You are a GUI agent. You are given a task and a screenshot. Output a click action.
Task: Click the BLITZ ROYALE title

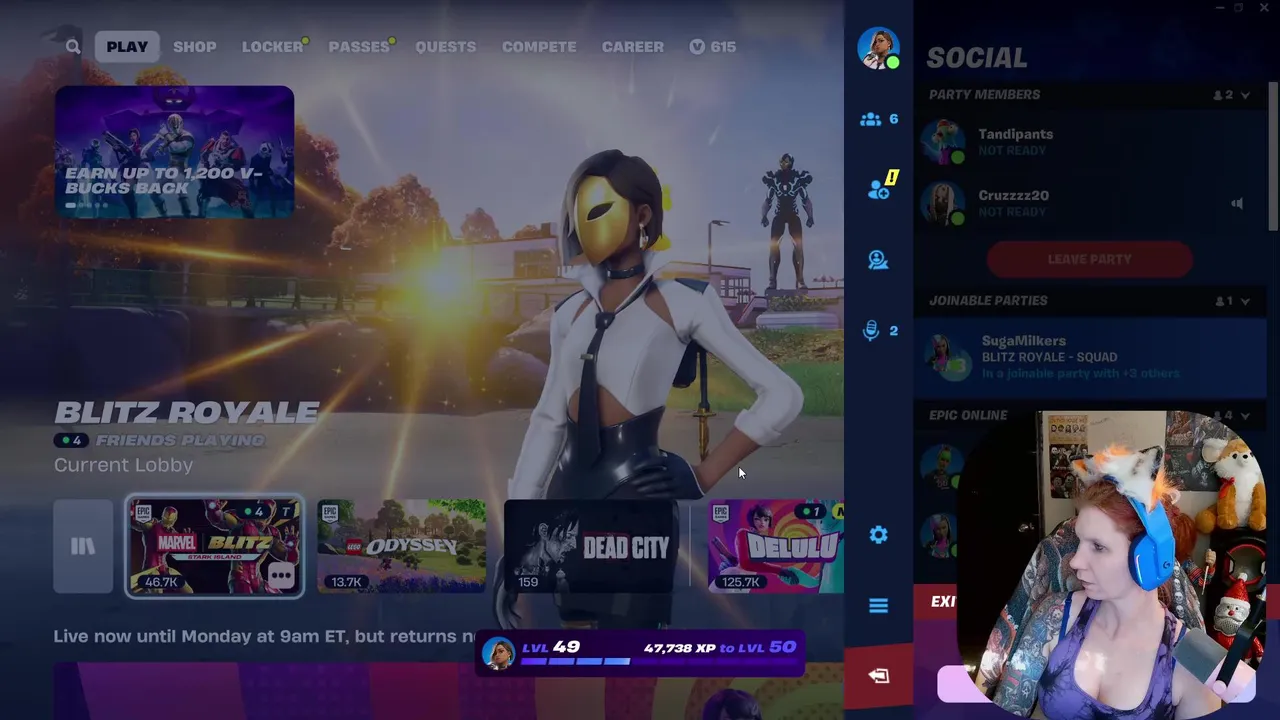tap(187, 412)
